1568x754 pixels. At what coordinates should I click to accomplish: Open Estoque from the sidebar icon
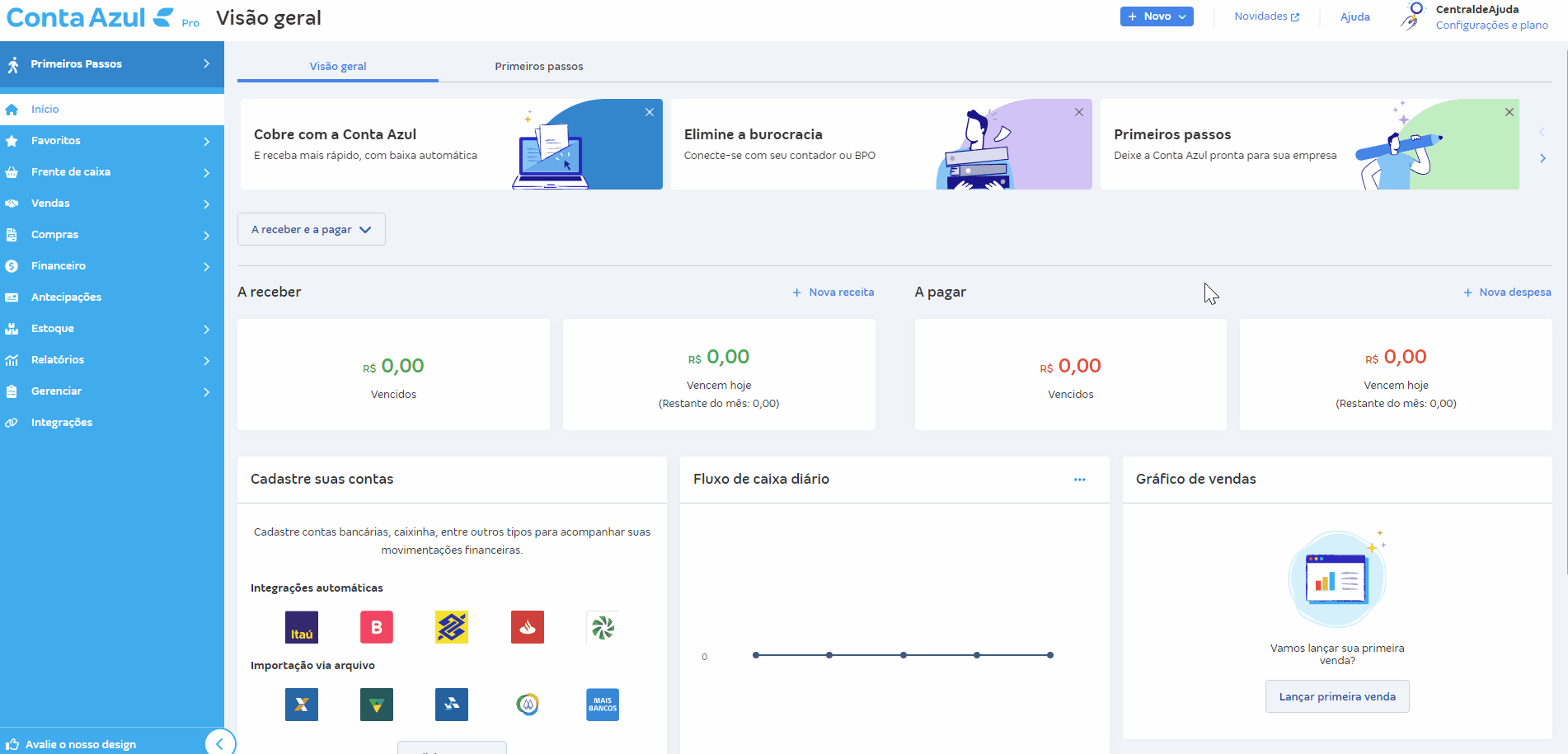(x=13, y=328)
